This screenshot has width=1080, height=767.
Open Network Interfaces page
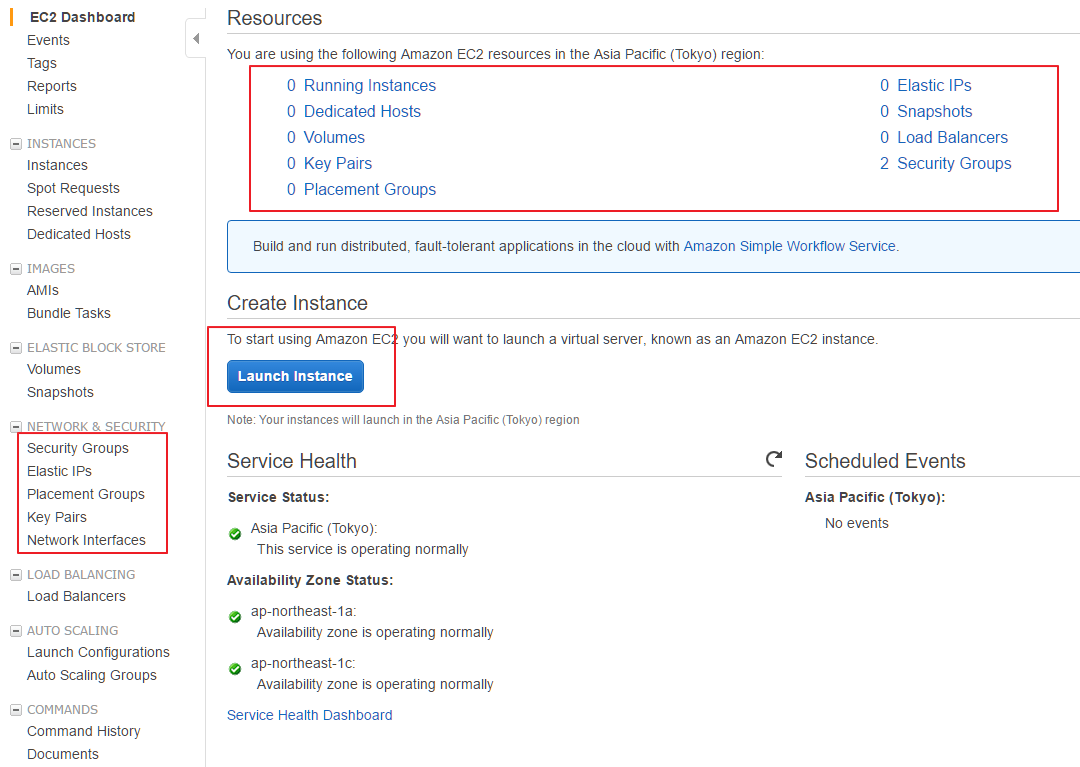pos(86,540)
